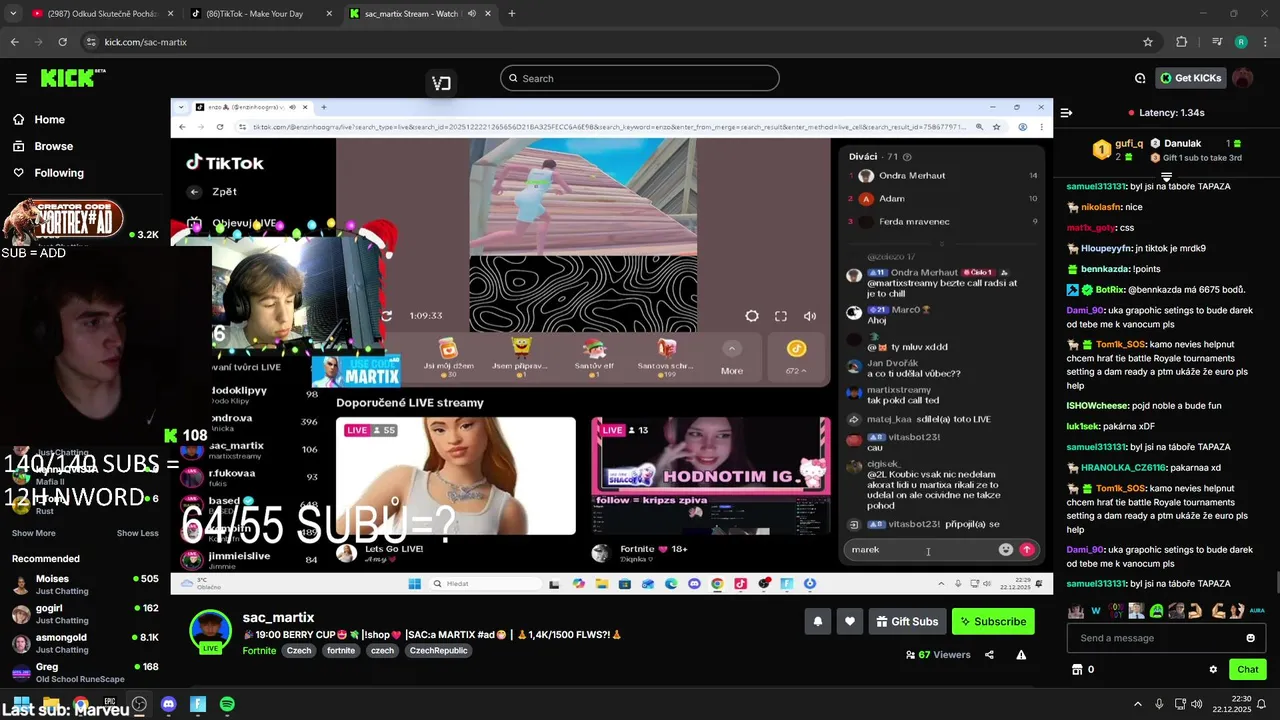Click the Subscribe button

coord(993,621)
